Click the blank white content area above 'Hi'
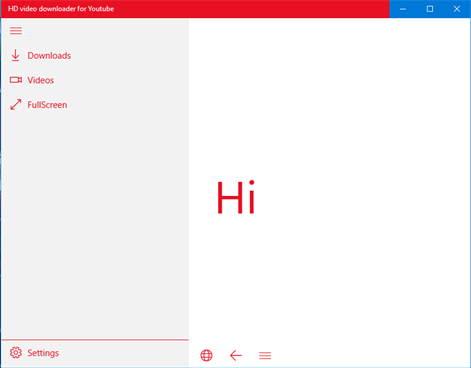This screenshot has width=471, height=368. point(329,97)
